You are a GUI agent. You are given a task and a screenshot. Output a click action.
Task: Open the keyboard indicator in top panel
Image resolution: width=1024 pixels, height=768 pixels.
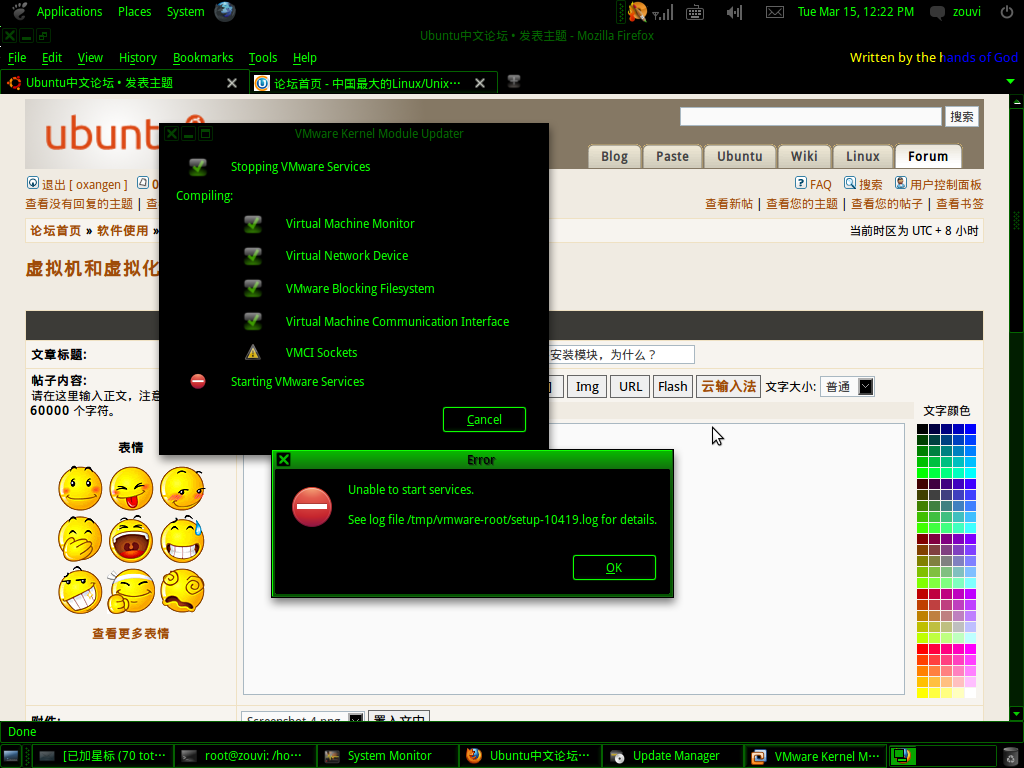[x=695, y=12]
